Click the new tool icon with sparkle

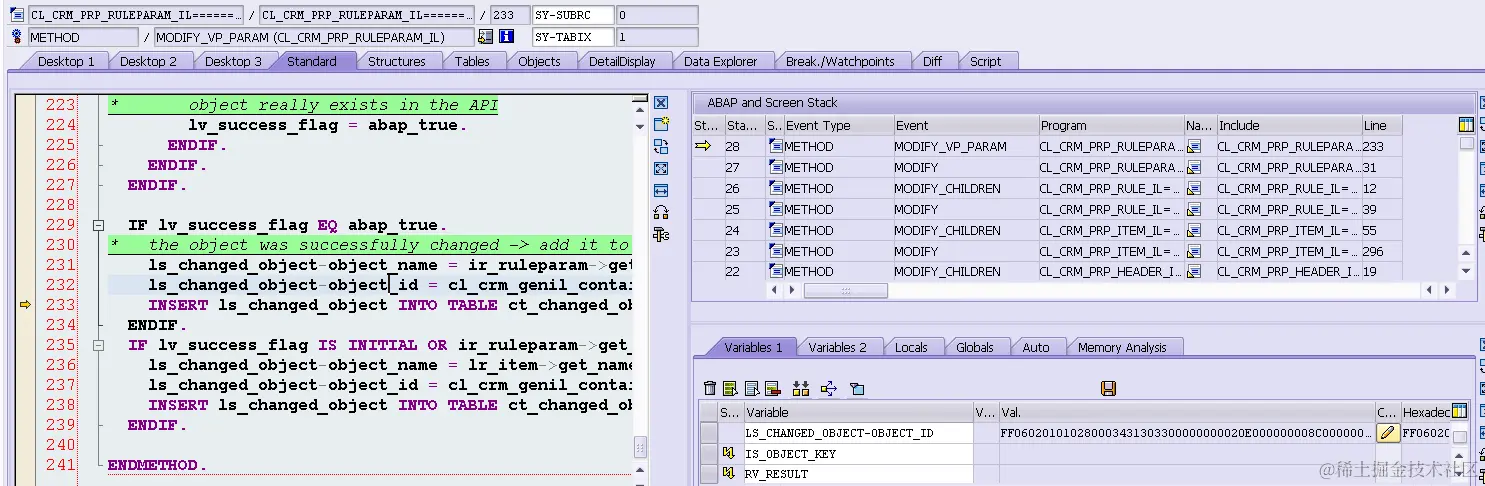pos(661,124)
